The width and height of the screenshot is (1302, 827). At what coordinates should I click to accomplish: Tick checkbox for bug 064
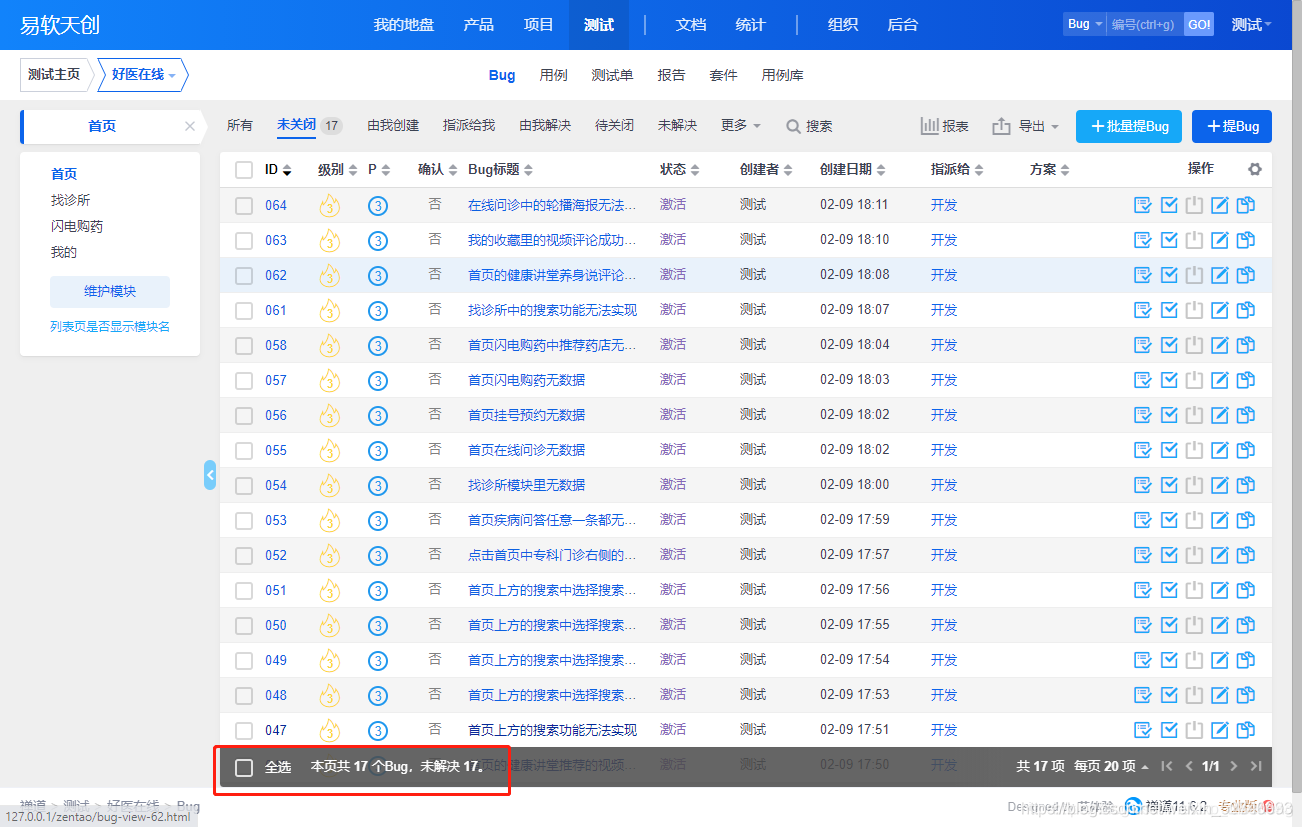[244, 205]
